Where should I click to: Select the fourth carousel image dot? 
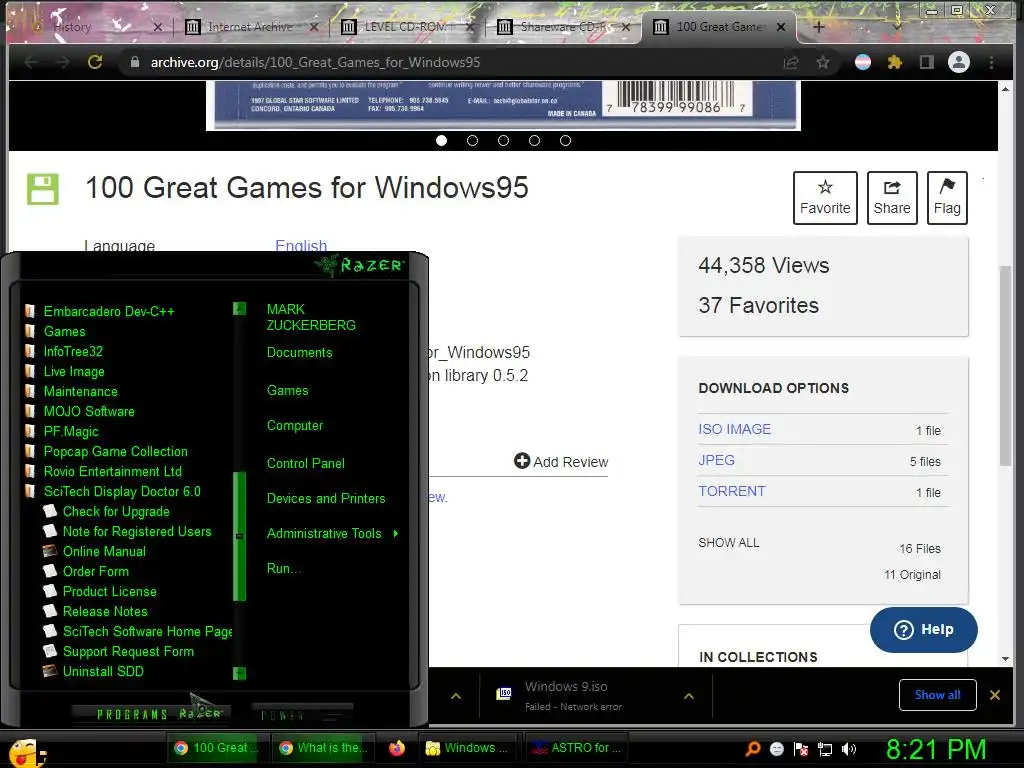pos(534,140)
